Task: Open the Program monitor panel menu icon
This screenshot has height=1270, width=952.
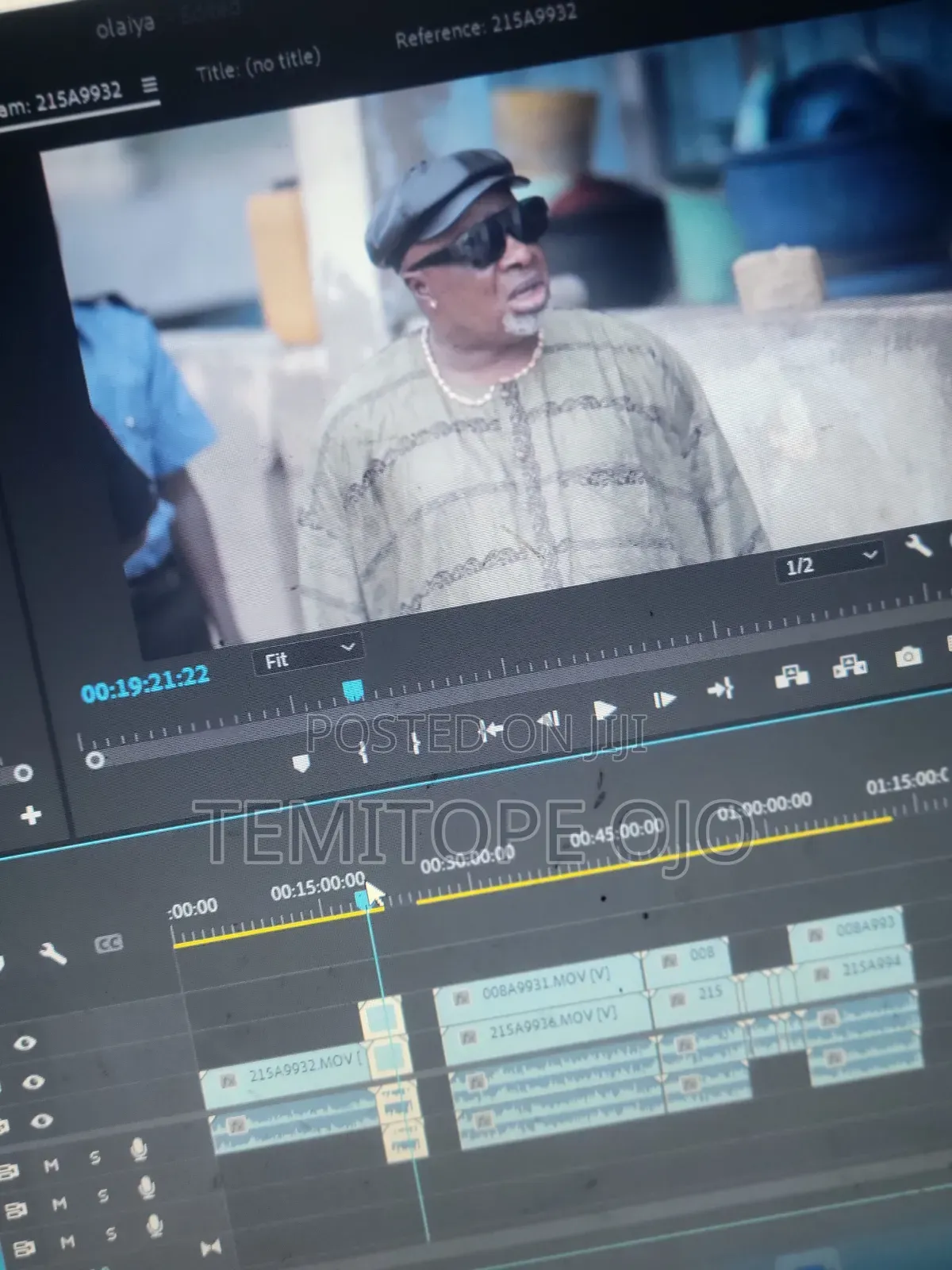Action: 149,84
